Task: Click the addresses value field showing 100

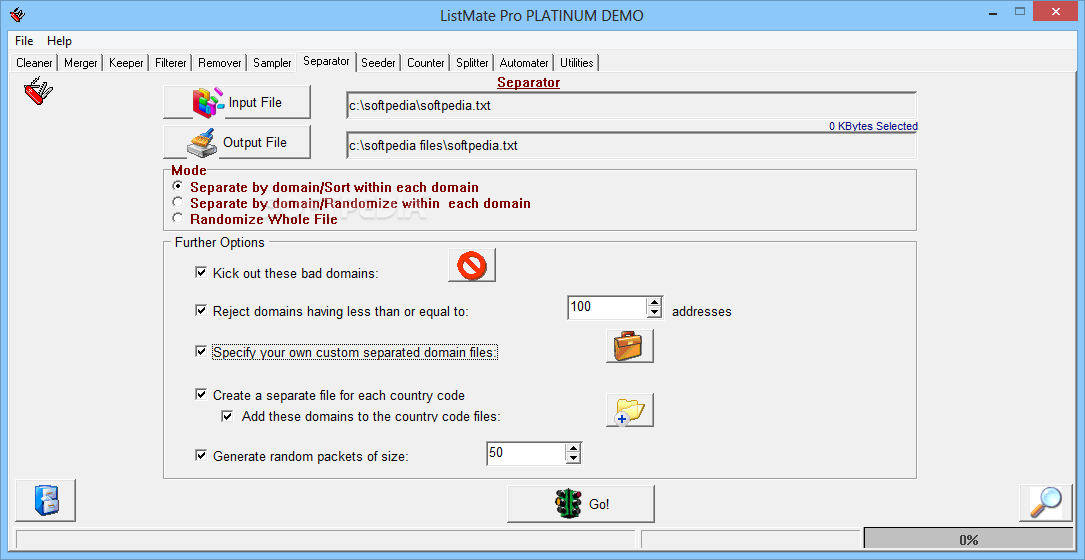Action: click(607, 307)
